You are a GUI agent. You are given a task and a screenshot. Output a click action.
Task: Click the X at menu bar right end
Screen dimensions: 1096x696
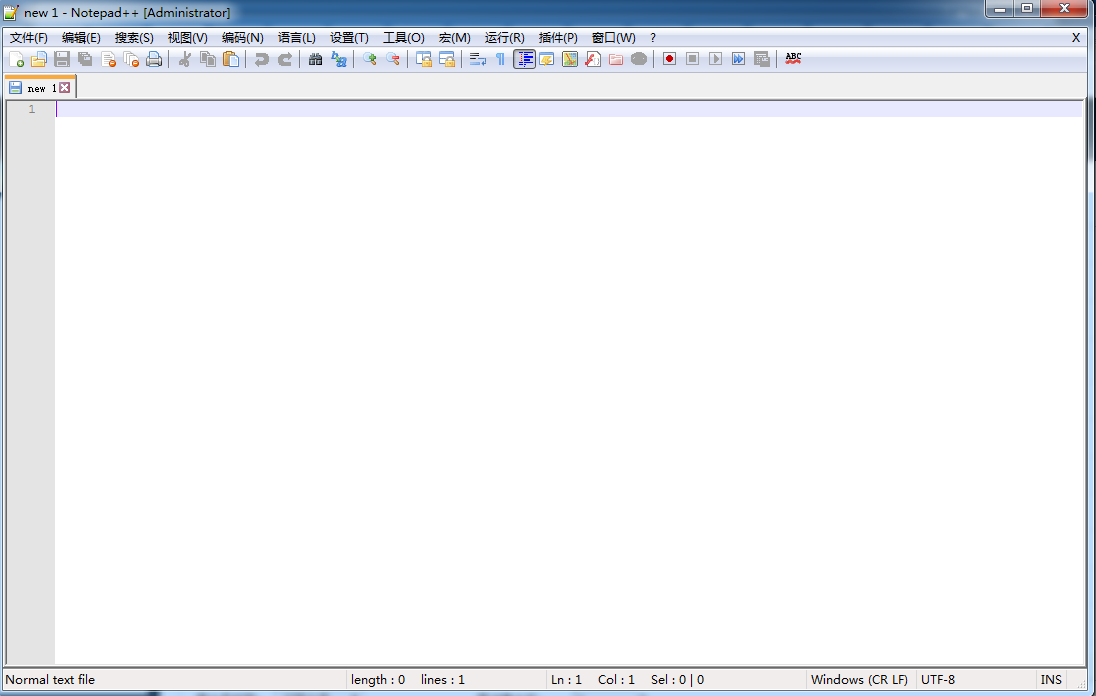click(x=1076, y=38)
